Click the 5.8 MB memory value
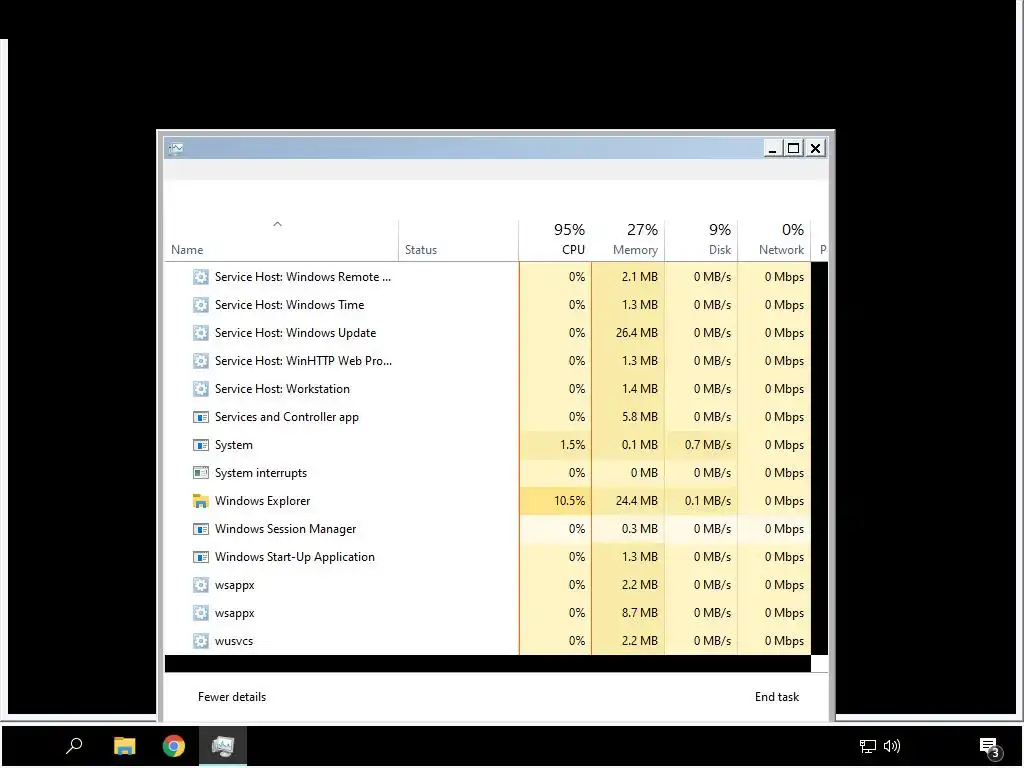Viewport: 1024px width, 768px height. tap(639, 417)
